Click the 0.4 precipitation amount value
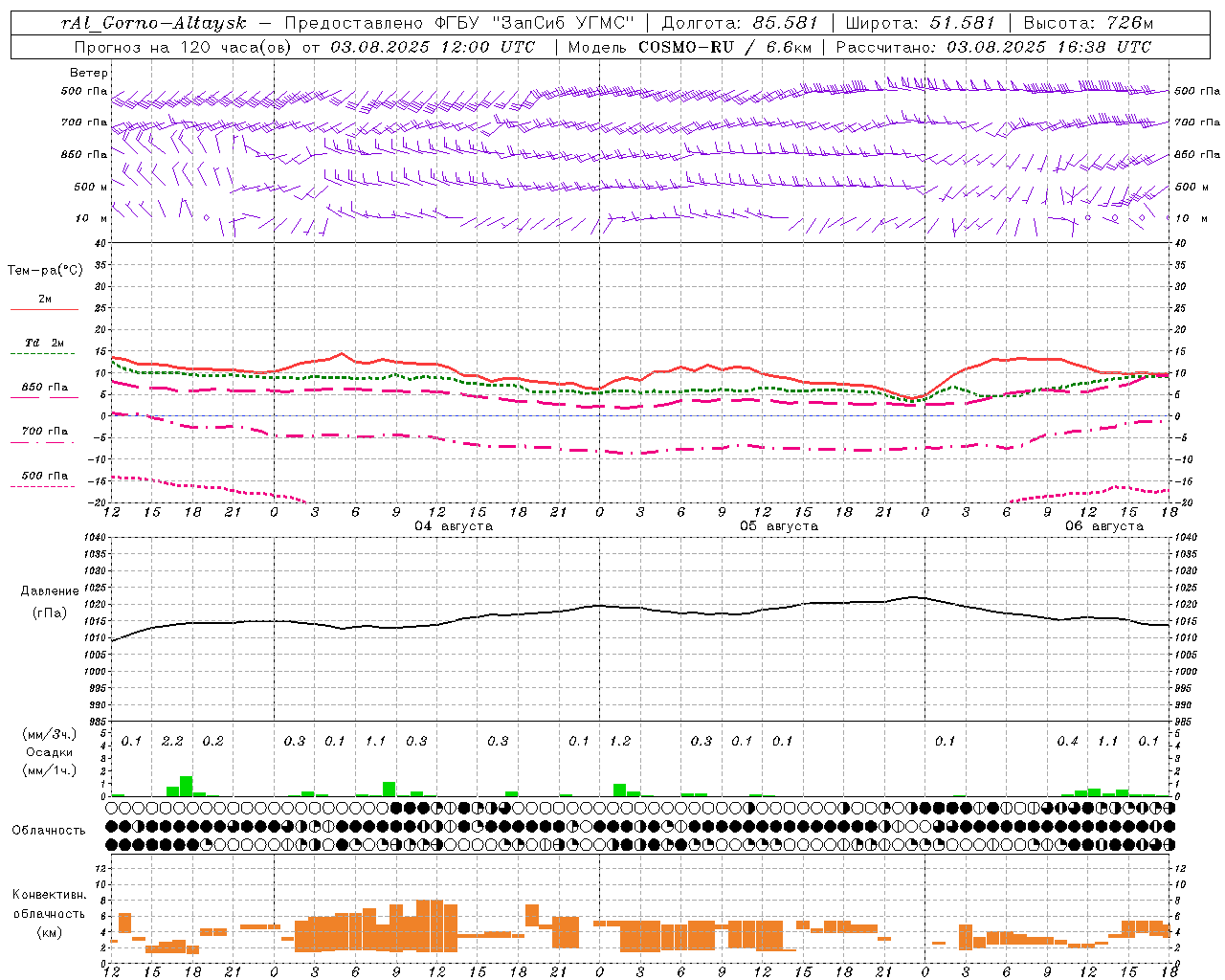 (1067, 741)
